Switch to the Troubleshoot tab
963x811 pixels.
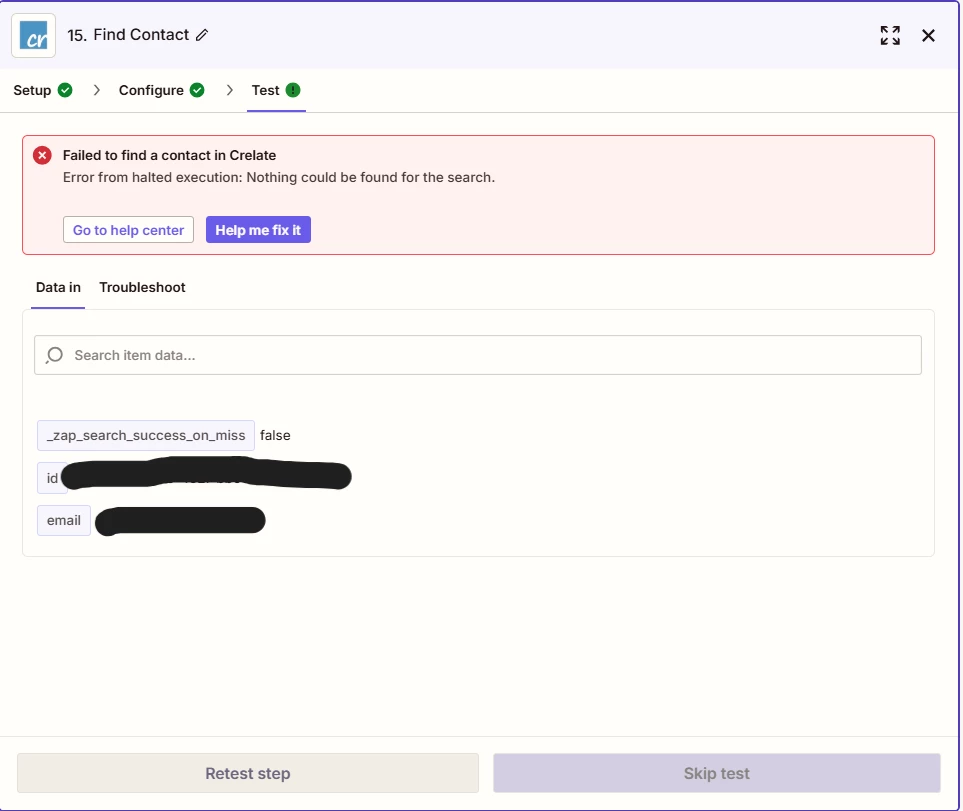click(142, 287)
